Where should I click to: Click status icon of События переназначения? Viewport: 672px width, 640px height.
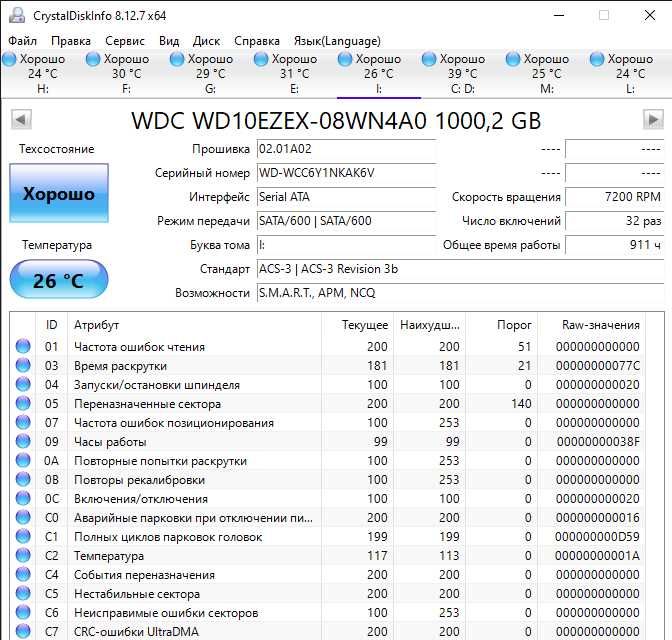(x=23, y=574)
